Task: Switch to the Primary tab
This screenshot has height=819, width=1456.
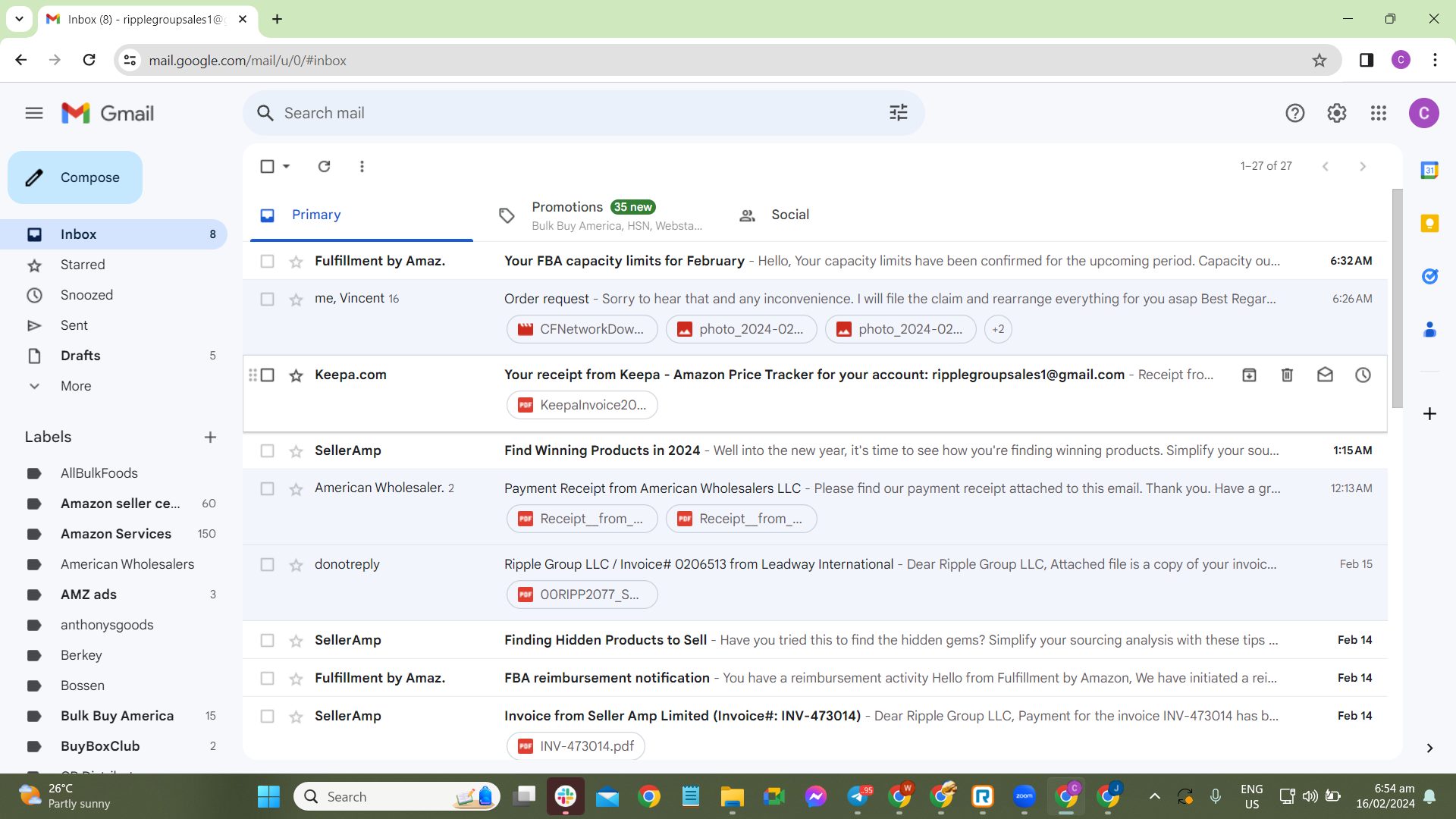Action: coord(361,215)
